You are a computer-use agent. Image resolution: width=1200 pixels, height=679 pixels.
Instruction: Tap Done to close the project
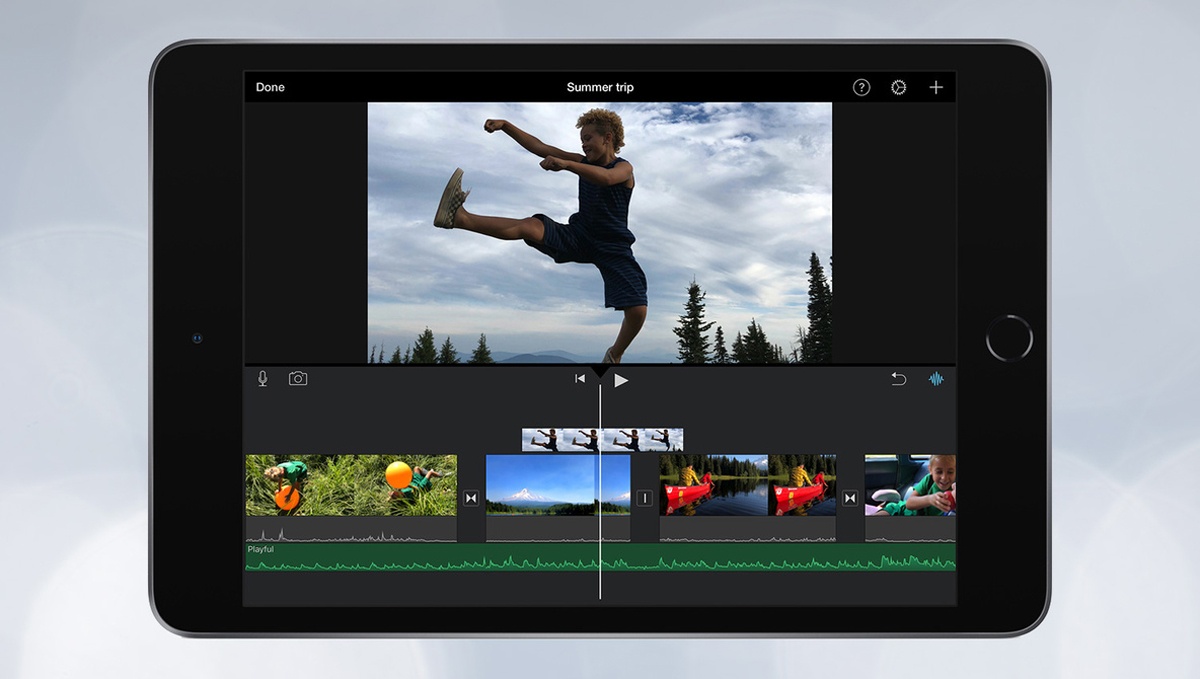point(269,87)
